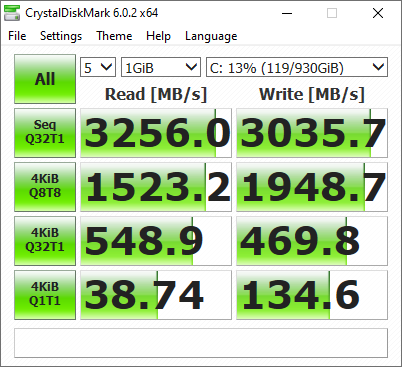
Task: Close the CrystalDiskMark window
Action: coord(378,13)
